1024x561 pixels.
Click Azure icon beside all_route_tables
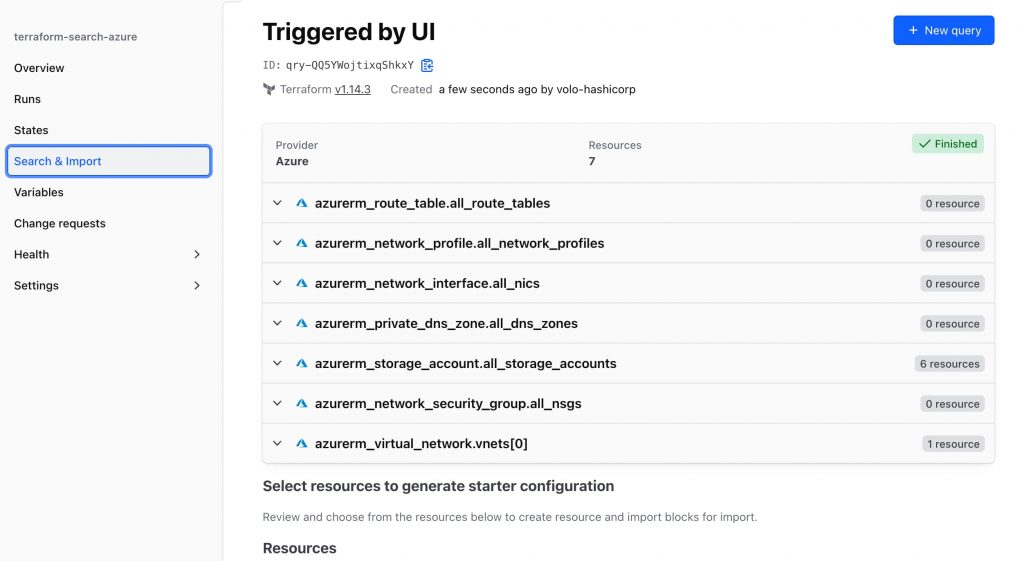[x=302, y=203]
